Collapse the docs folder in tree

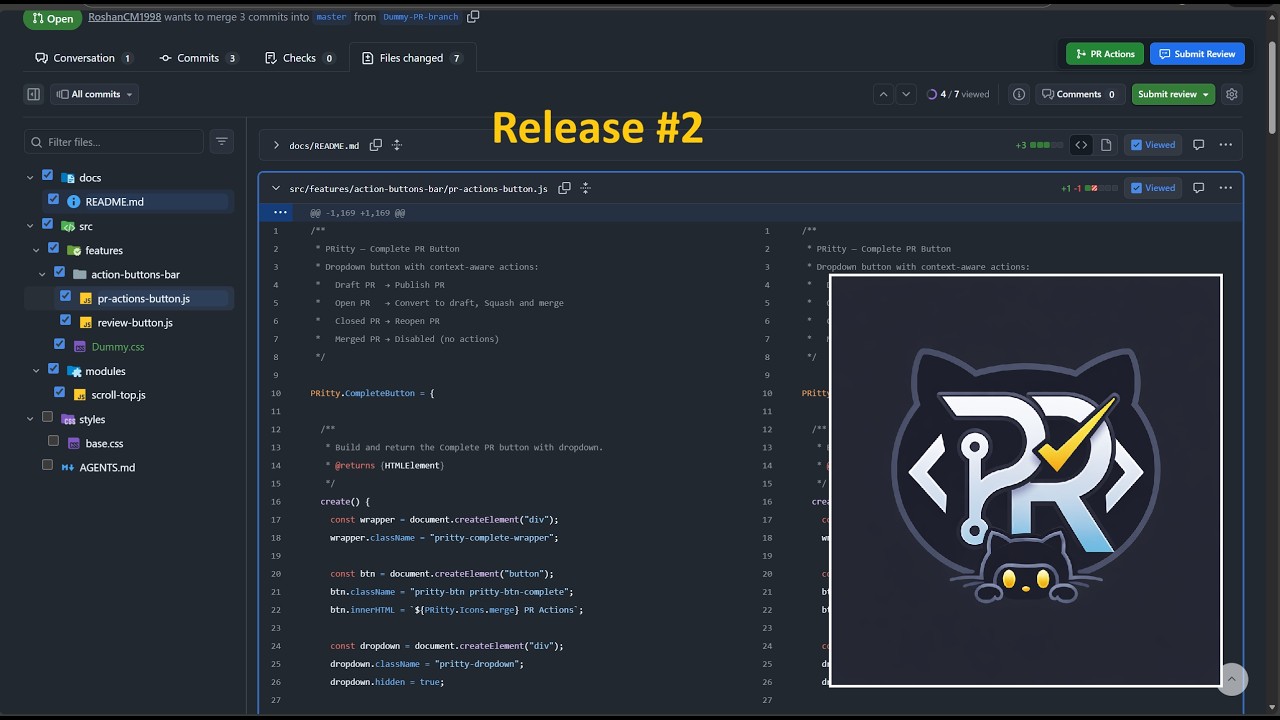click(x=31, y=178)
